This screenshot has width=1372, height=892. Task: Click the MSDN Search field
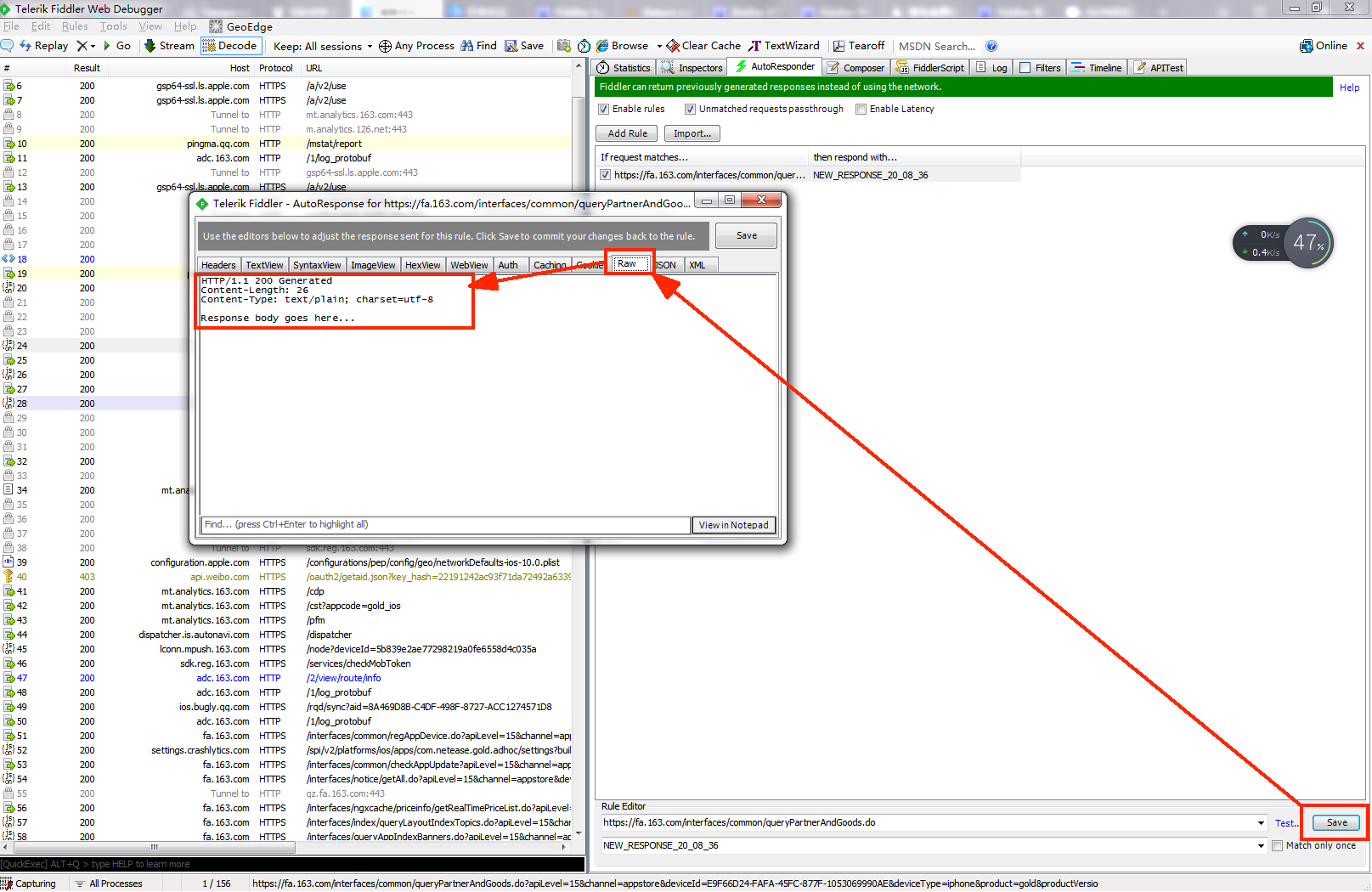(x=937, y=46)
